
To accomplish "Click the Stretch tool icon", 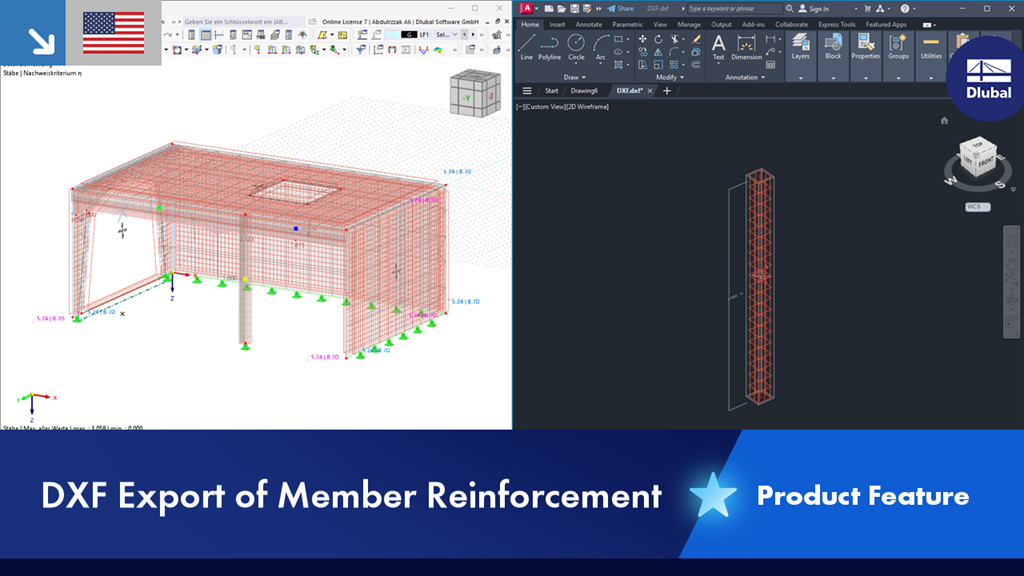I will (x=643, y=65).
